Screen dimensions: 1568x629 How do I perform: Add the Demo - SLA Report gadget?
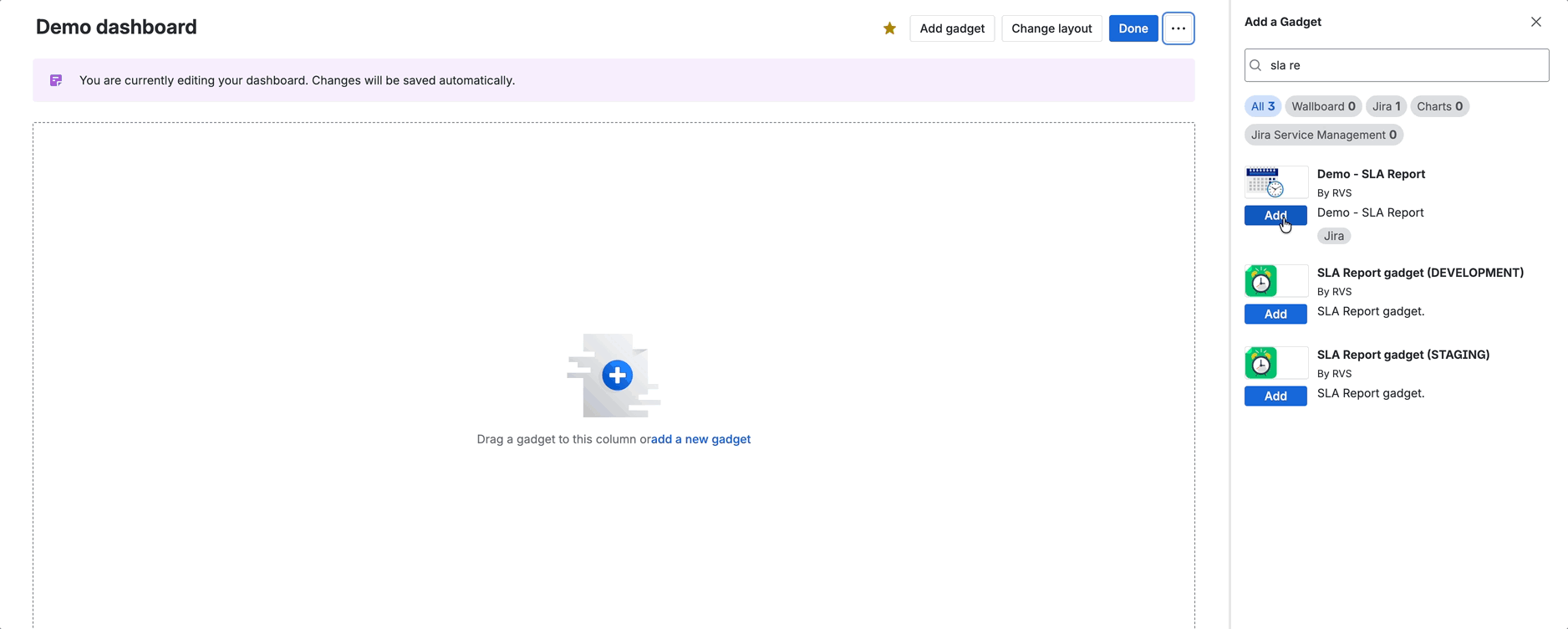tap(1275, 216)
